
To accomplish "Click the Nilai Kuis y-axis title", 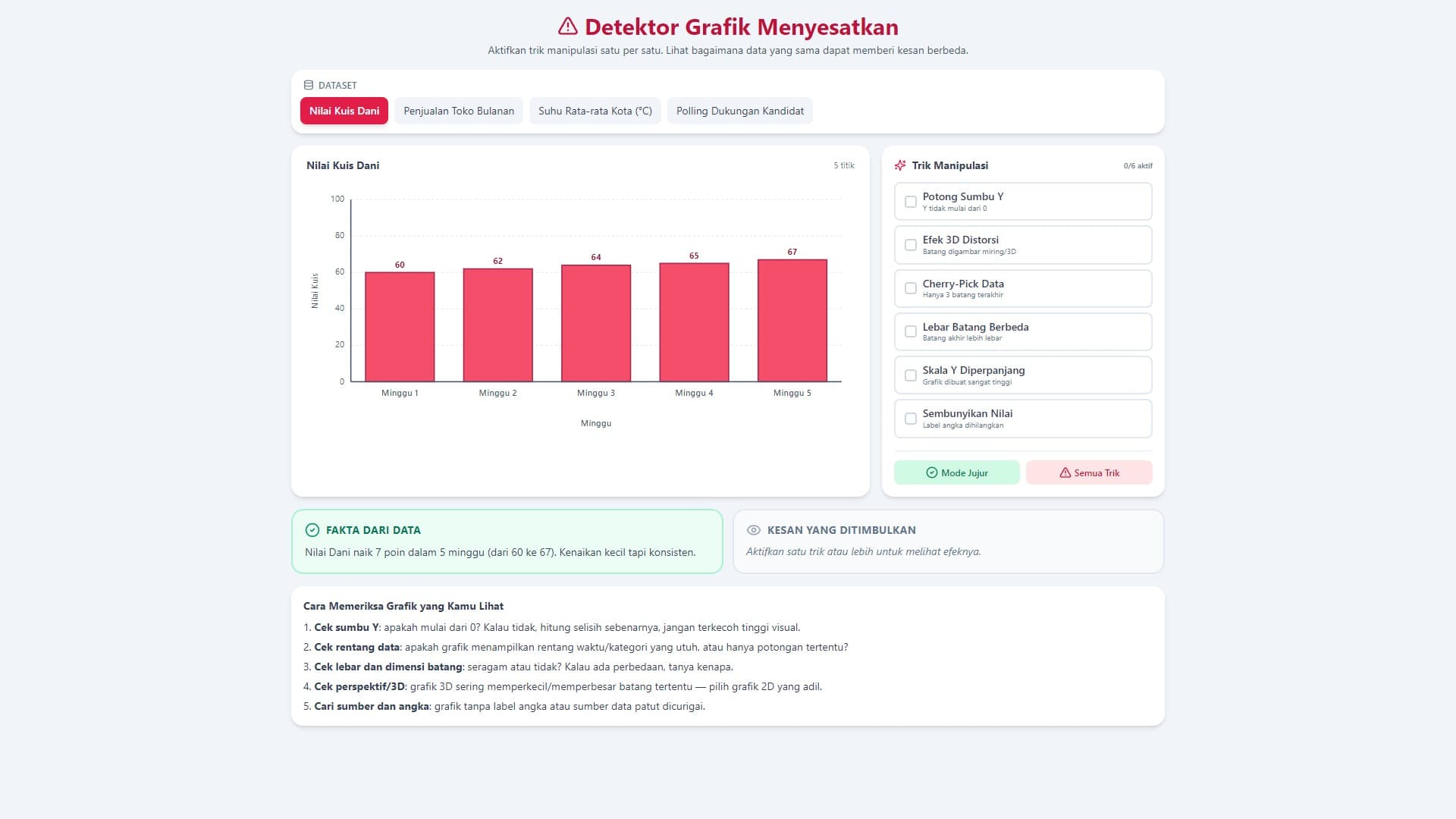I will coord(315,290).
